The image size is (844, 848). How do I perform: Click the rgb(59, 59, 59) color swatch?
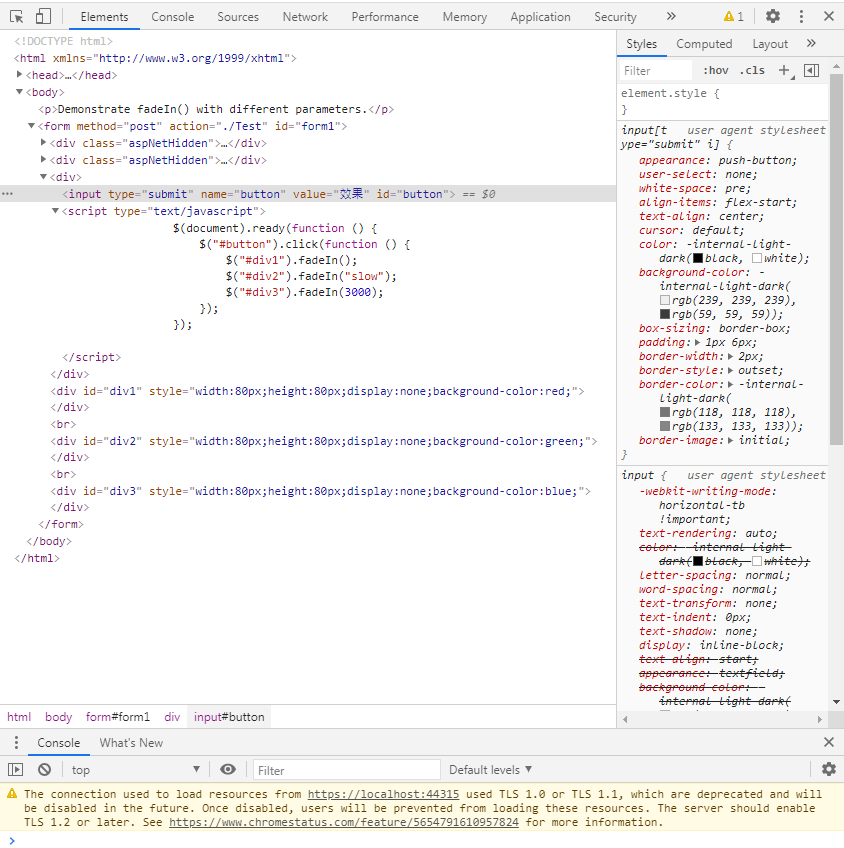point(665,314)
